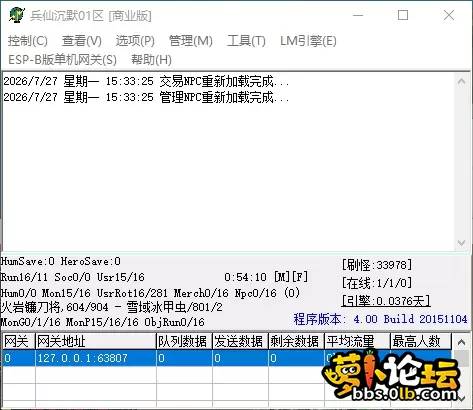
Task: Click log pane scrollbar down arrow
Action: 462,243
